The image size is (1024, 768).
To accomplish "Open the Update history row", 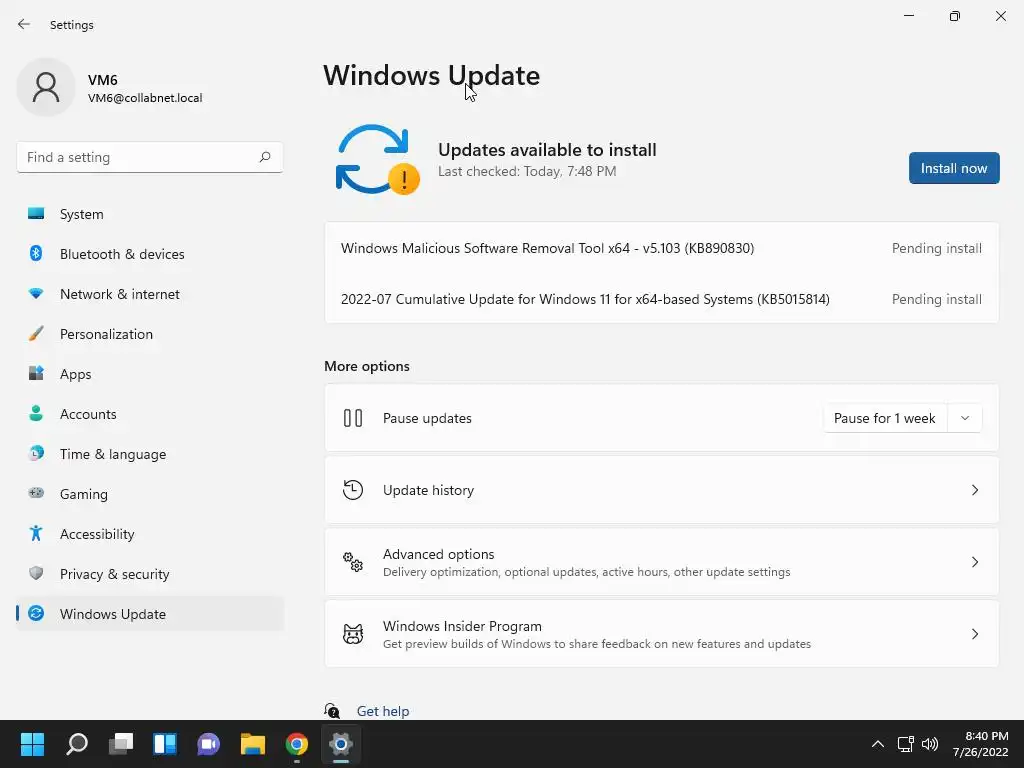I will click(x=662, y=490).
